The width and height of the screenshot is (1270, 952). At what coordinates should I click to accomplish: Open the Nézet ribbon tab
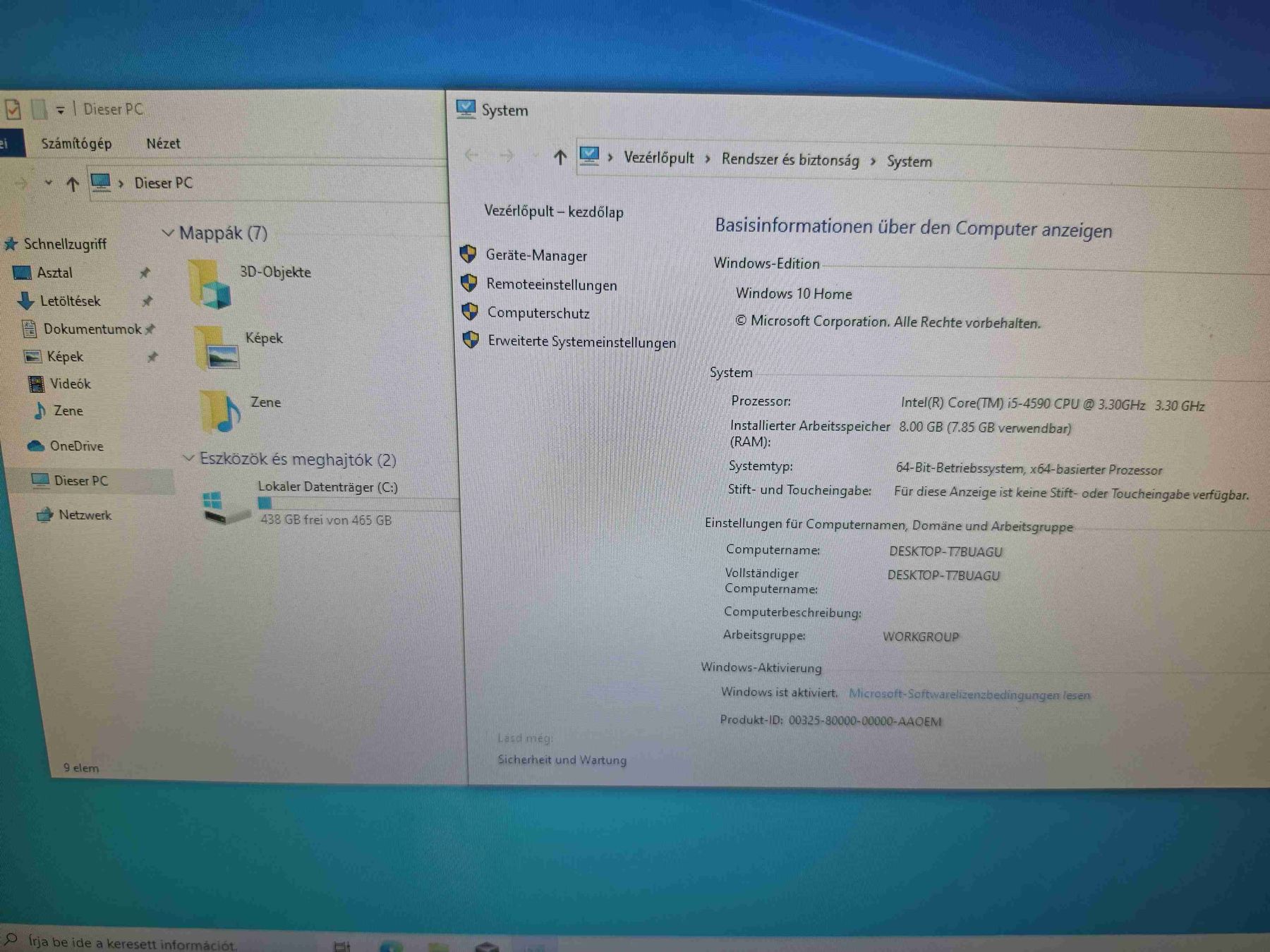[x=163, y=143]
